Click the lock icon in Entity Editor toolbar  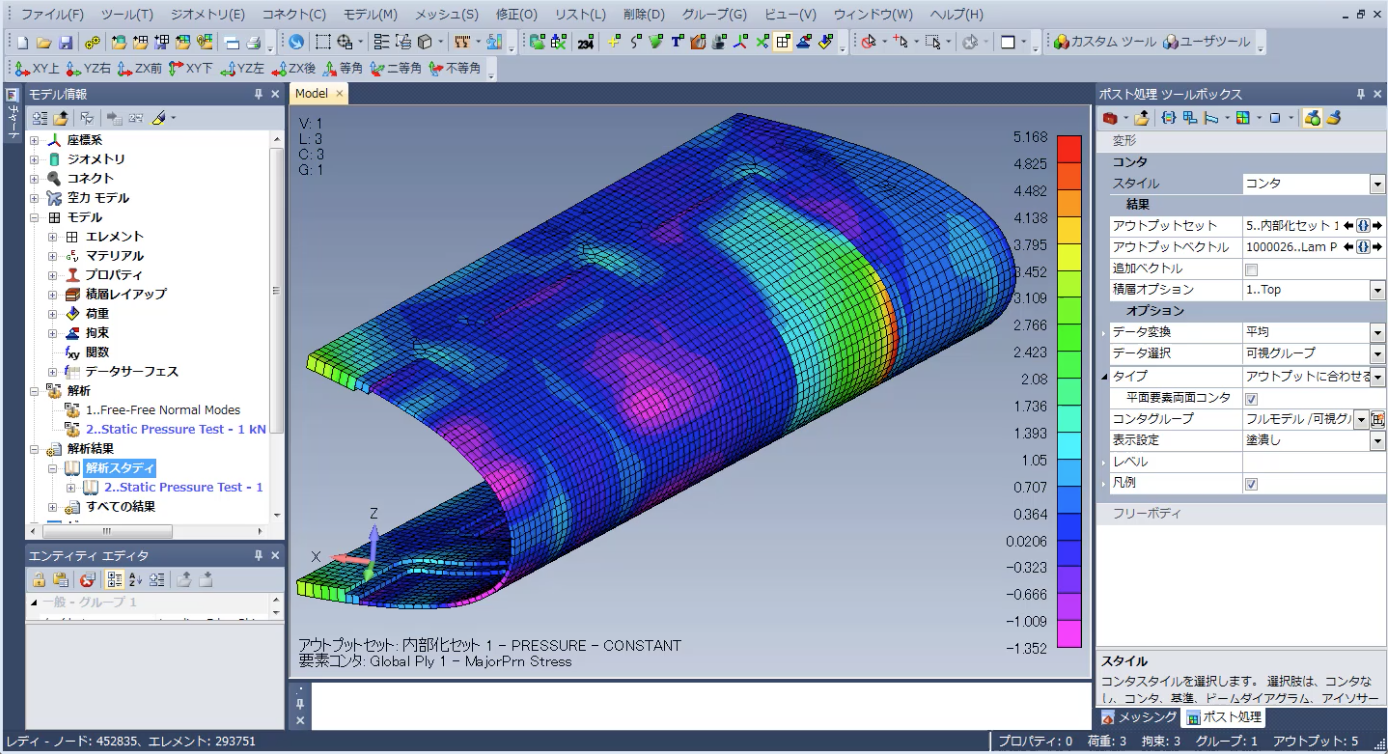click(38, 579)
